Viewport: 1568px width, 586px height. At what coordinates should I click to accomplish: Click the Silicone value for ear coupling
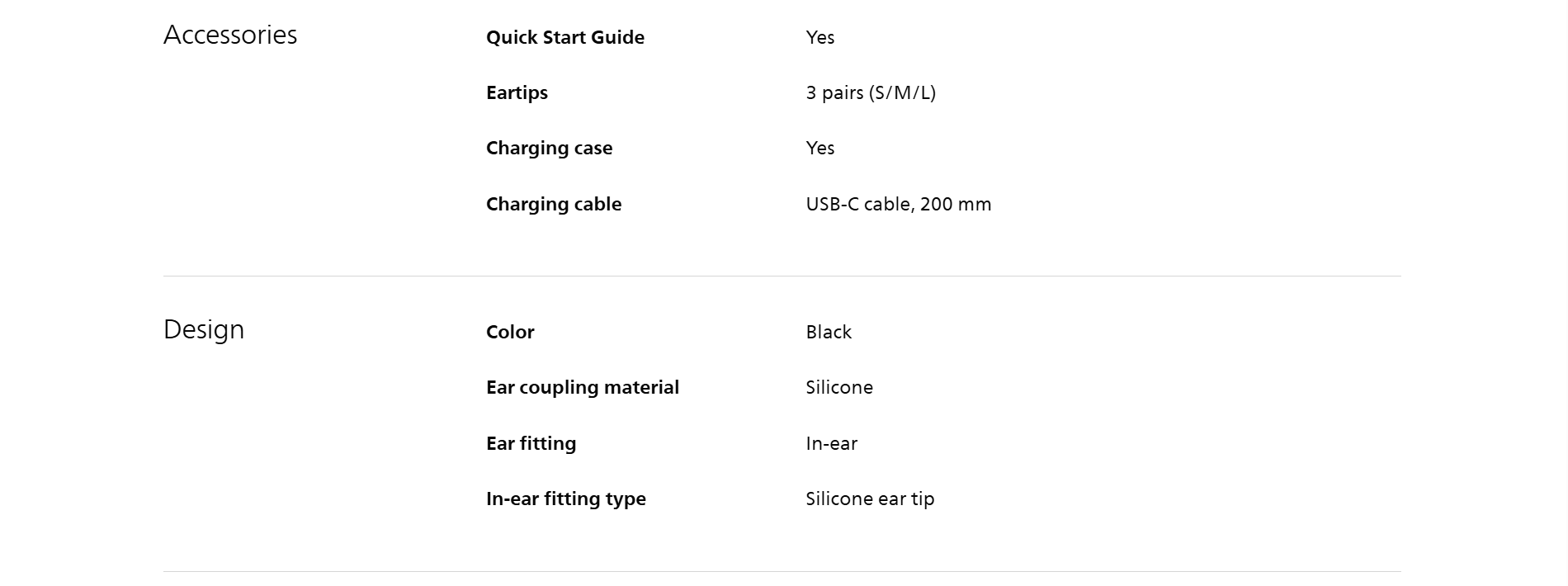839,387
